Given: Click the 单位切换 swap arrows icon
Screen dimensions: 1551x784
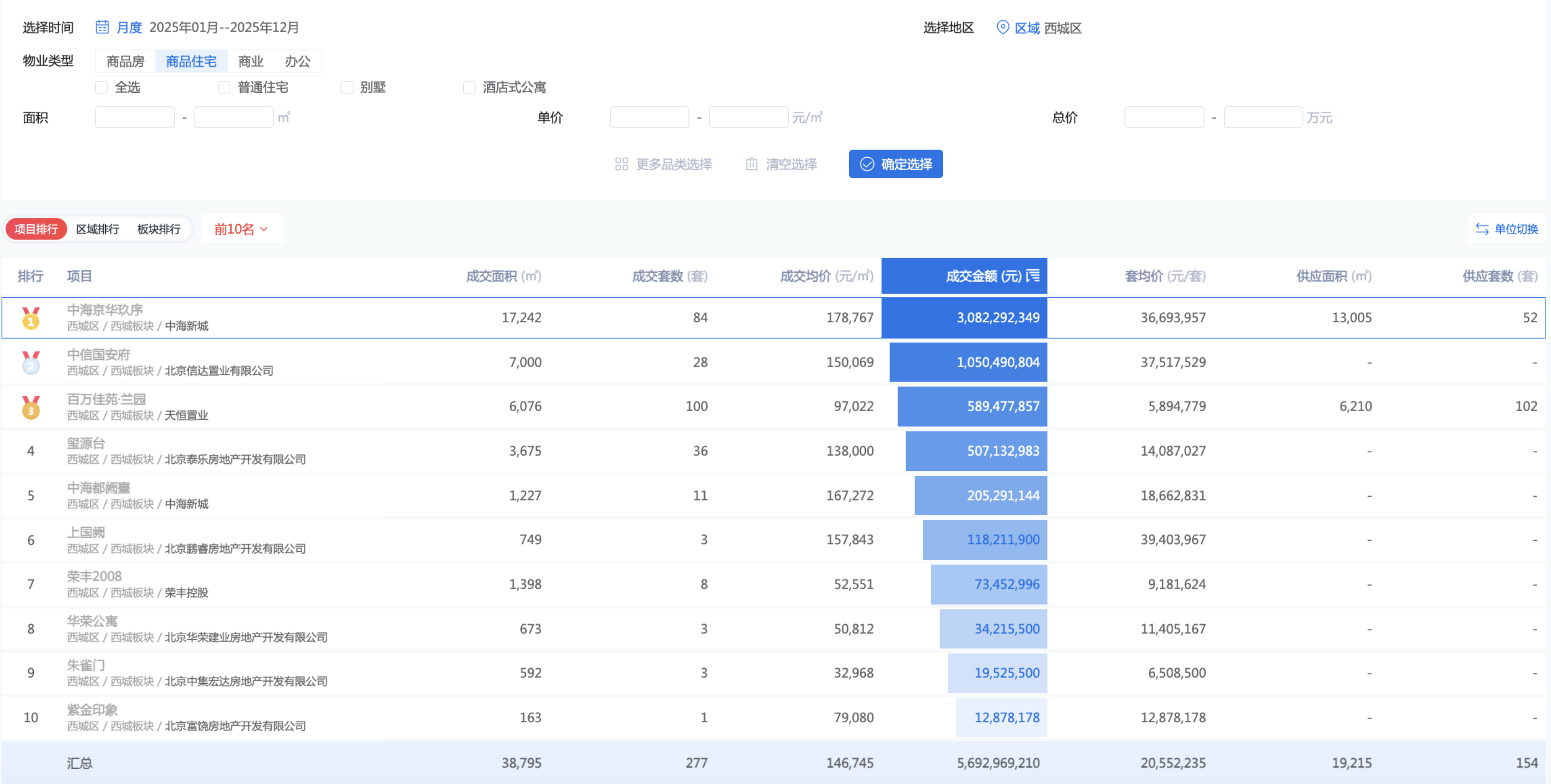Looking at the screenshot, I should [1482, 229].
